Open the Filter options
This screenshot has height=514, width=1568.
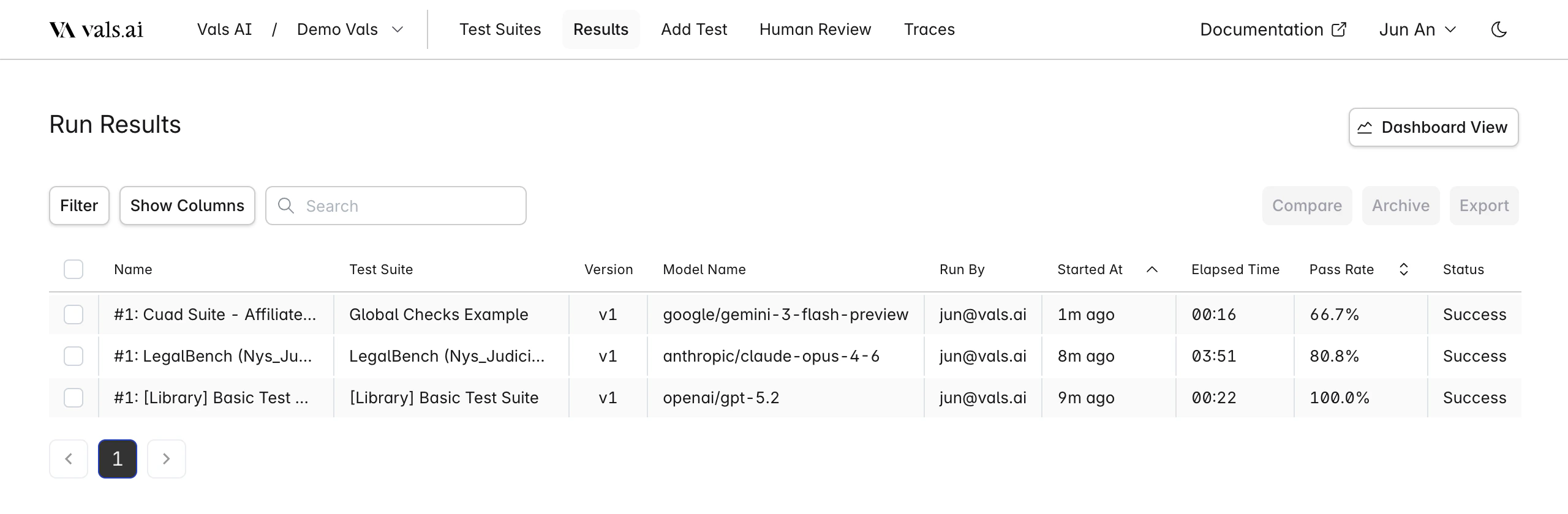[x=79, y=206]
